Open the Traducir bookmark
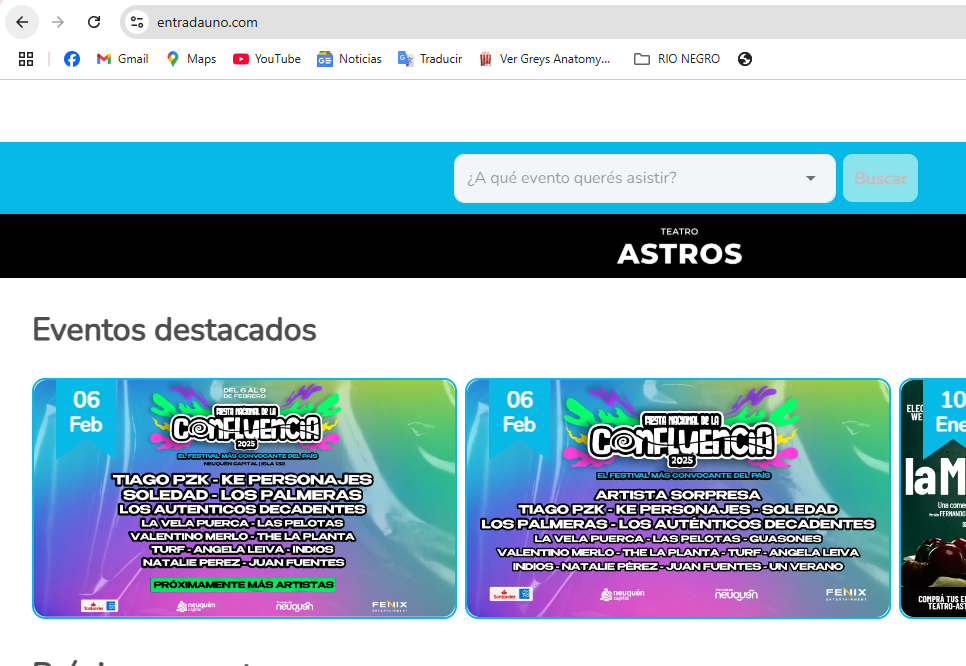 [x=430, y=59]
